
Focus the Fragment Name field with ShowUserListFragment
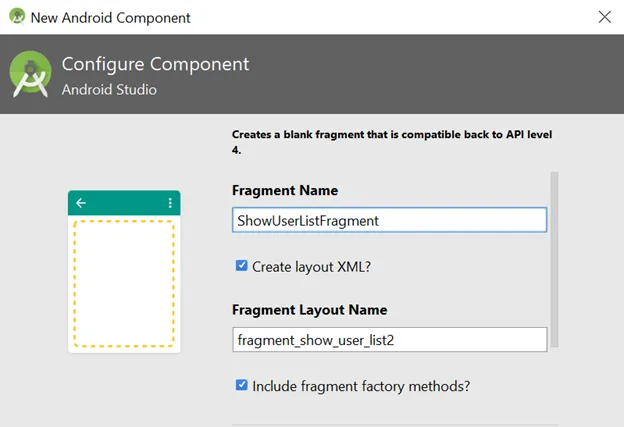pos(390,220)
